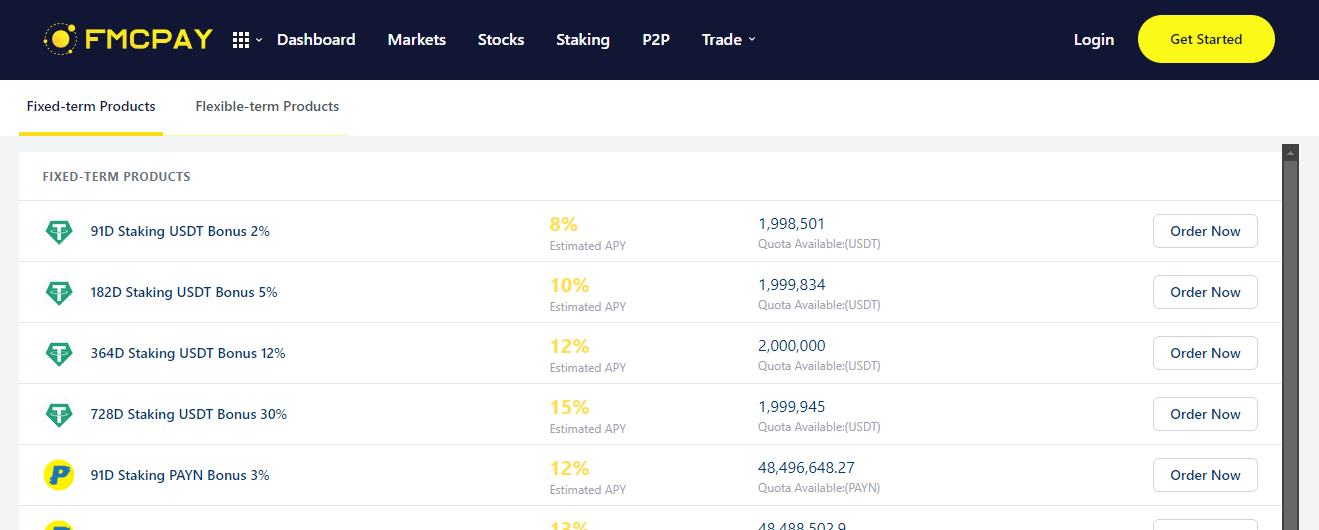The image size is (1319, 530).
Task: Expand the apps grid dropdown chevron
Action: pyautogui.click(x=259, y=40)
